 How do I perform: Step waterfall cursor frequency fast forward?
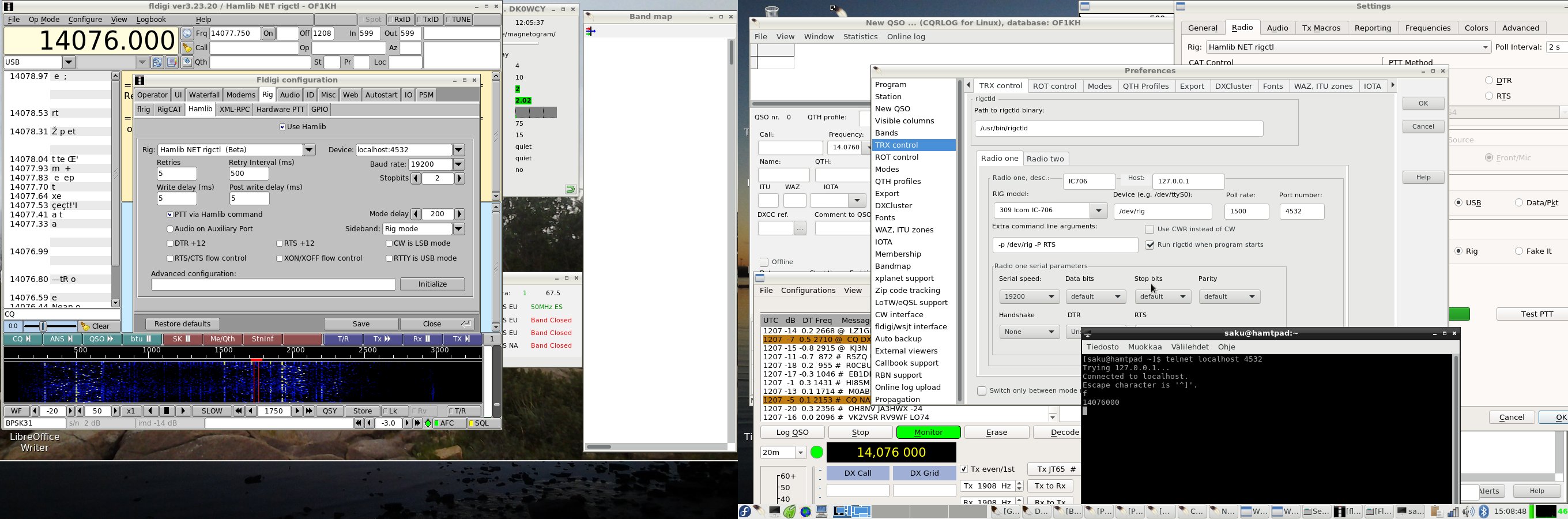click(308, 411)
